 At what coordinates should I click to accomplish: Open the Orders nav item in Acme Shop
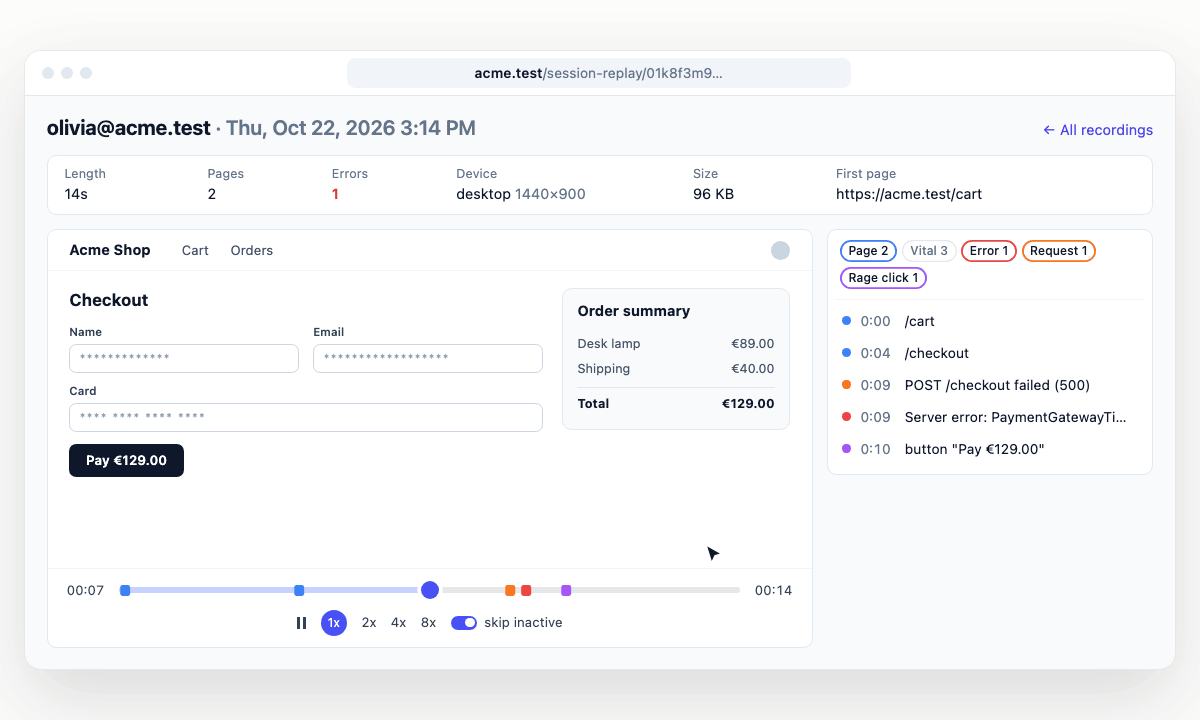click(x=252, y=251)
